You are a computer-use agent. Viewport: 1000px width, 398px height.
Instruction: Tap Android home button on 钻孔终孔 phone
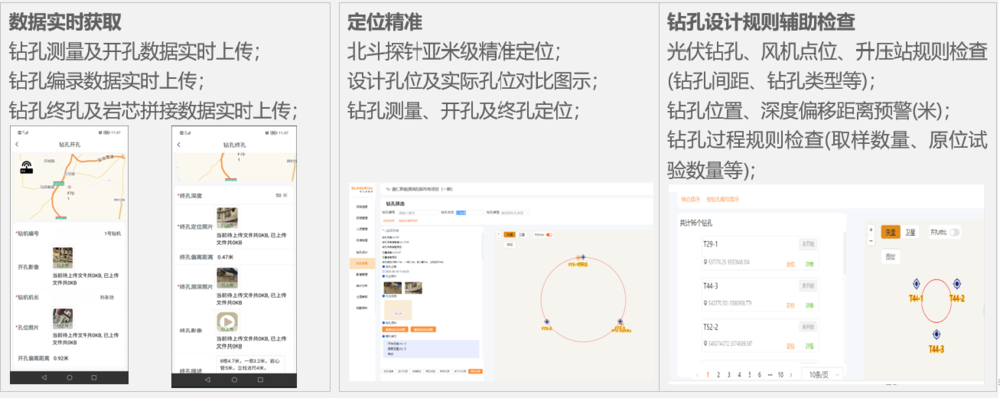(x=234, y=380)
